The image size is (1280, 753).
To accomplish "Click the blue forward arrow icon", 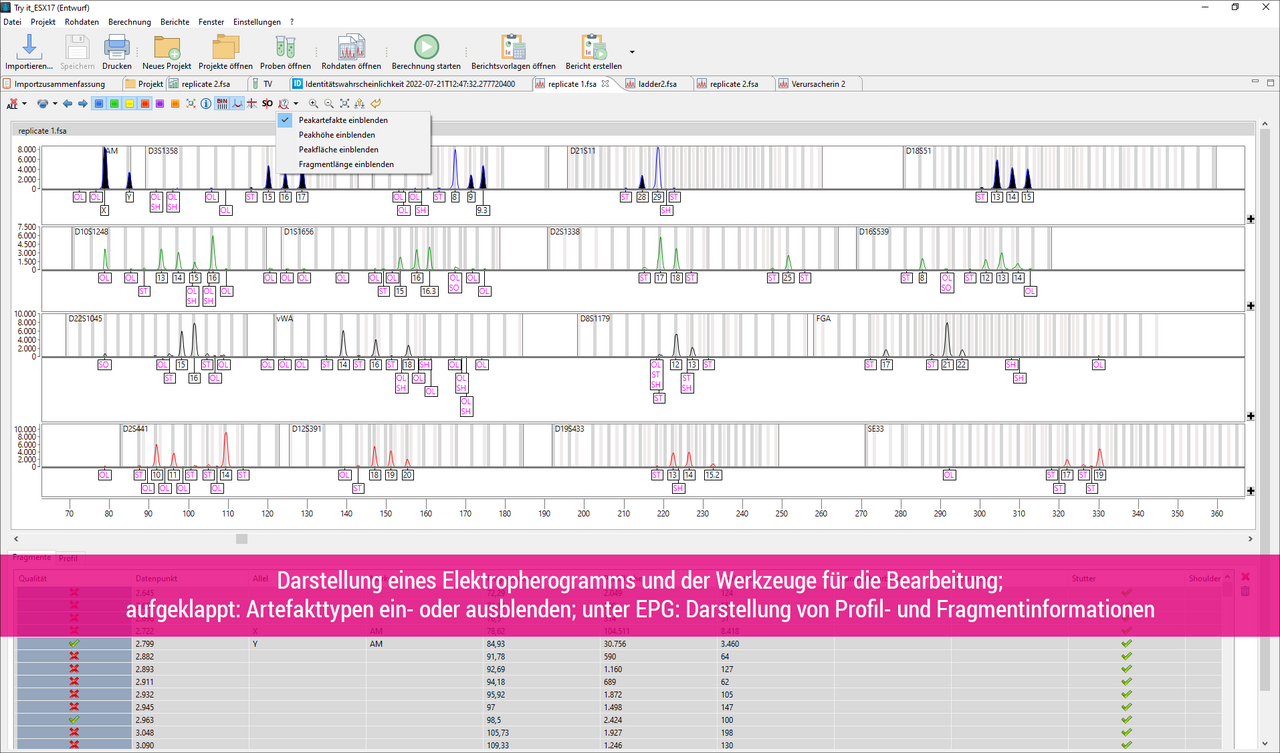I will (82, 103).
